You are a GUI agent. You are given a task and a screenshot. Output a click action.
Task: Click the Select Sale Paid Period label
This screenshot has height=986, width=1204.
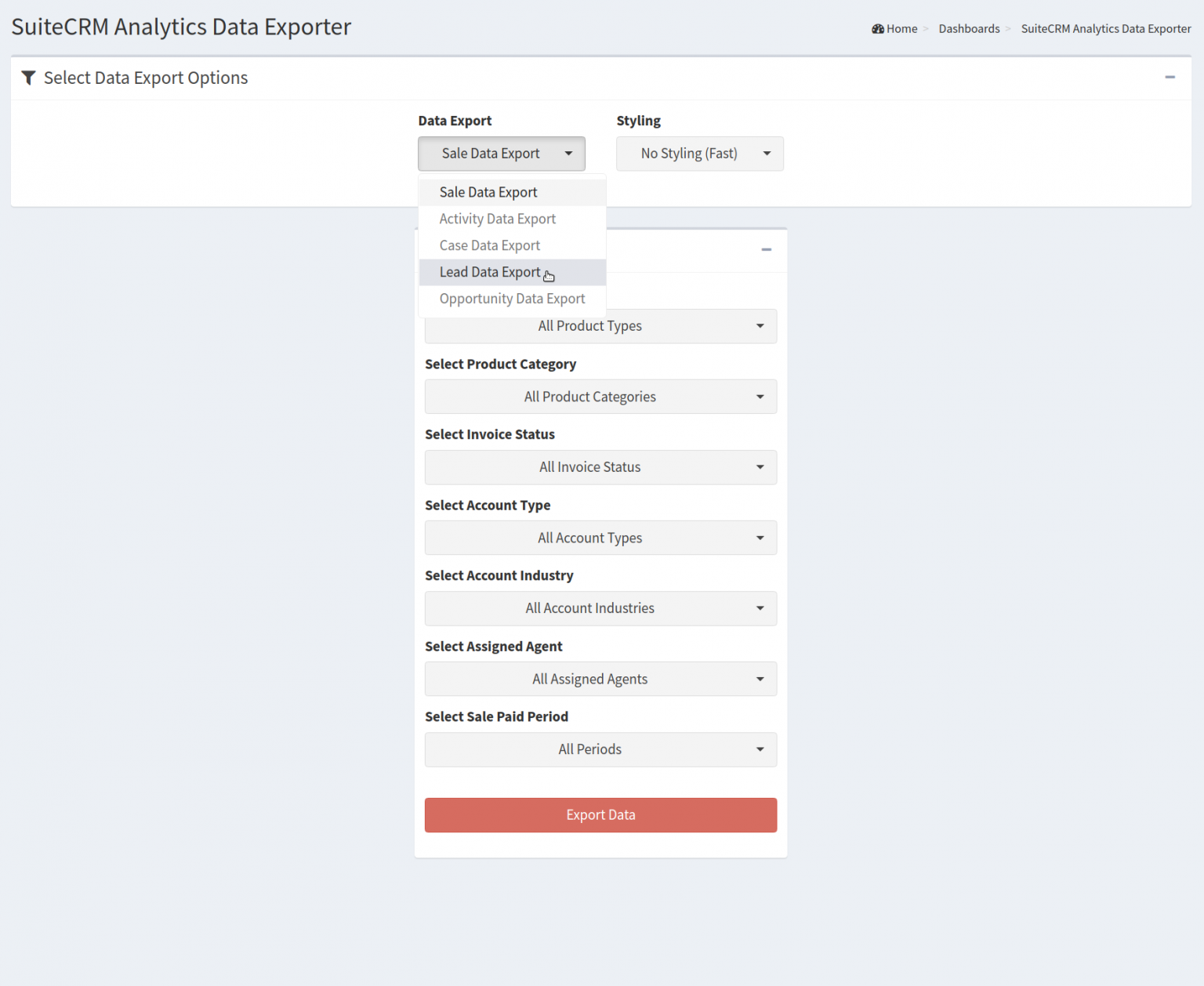(x=496, y=716)
